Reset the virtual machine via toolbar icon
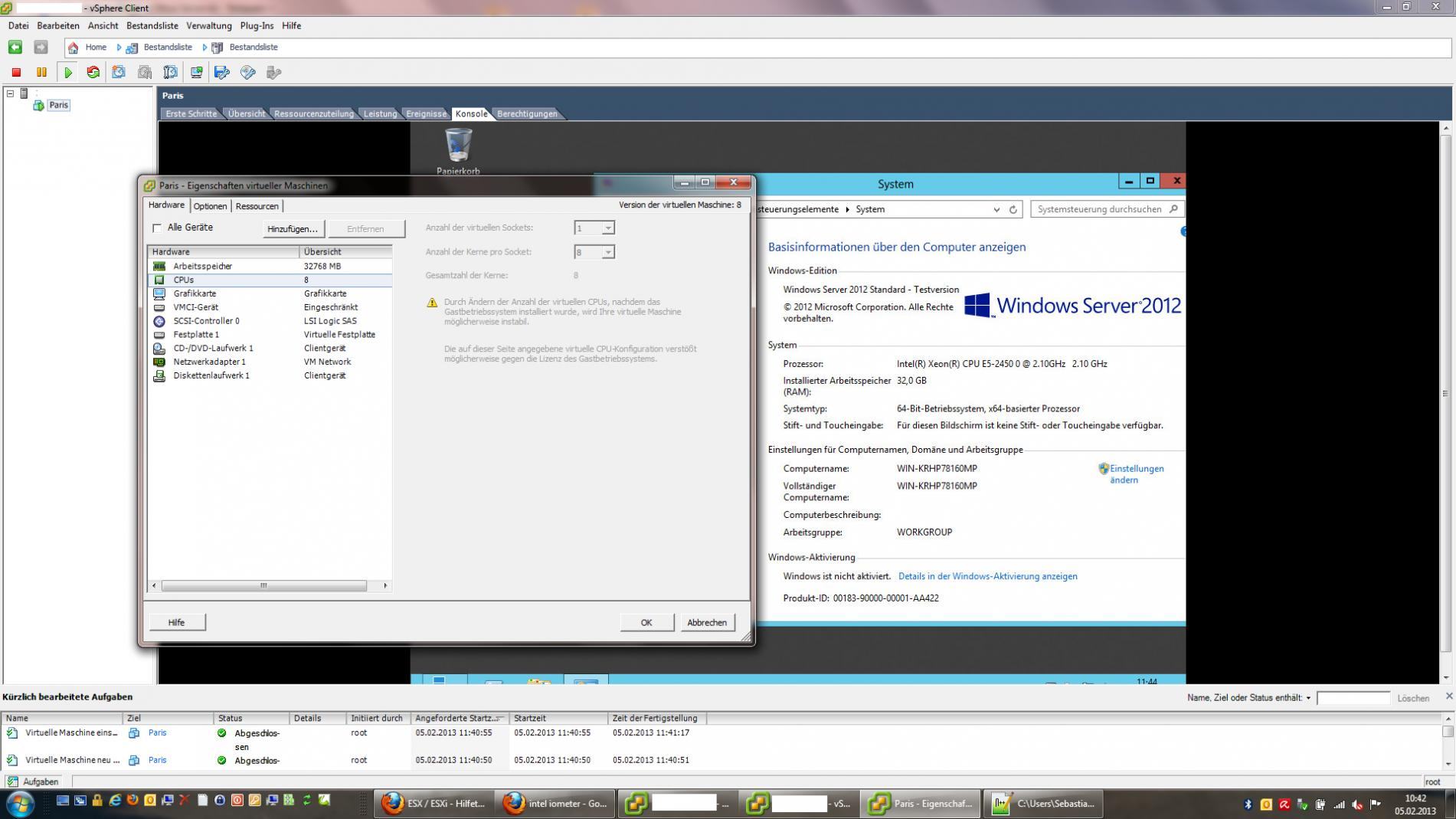This screenshot has height=819, width=1456. click(93, 72)
